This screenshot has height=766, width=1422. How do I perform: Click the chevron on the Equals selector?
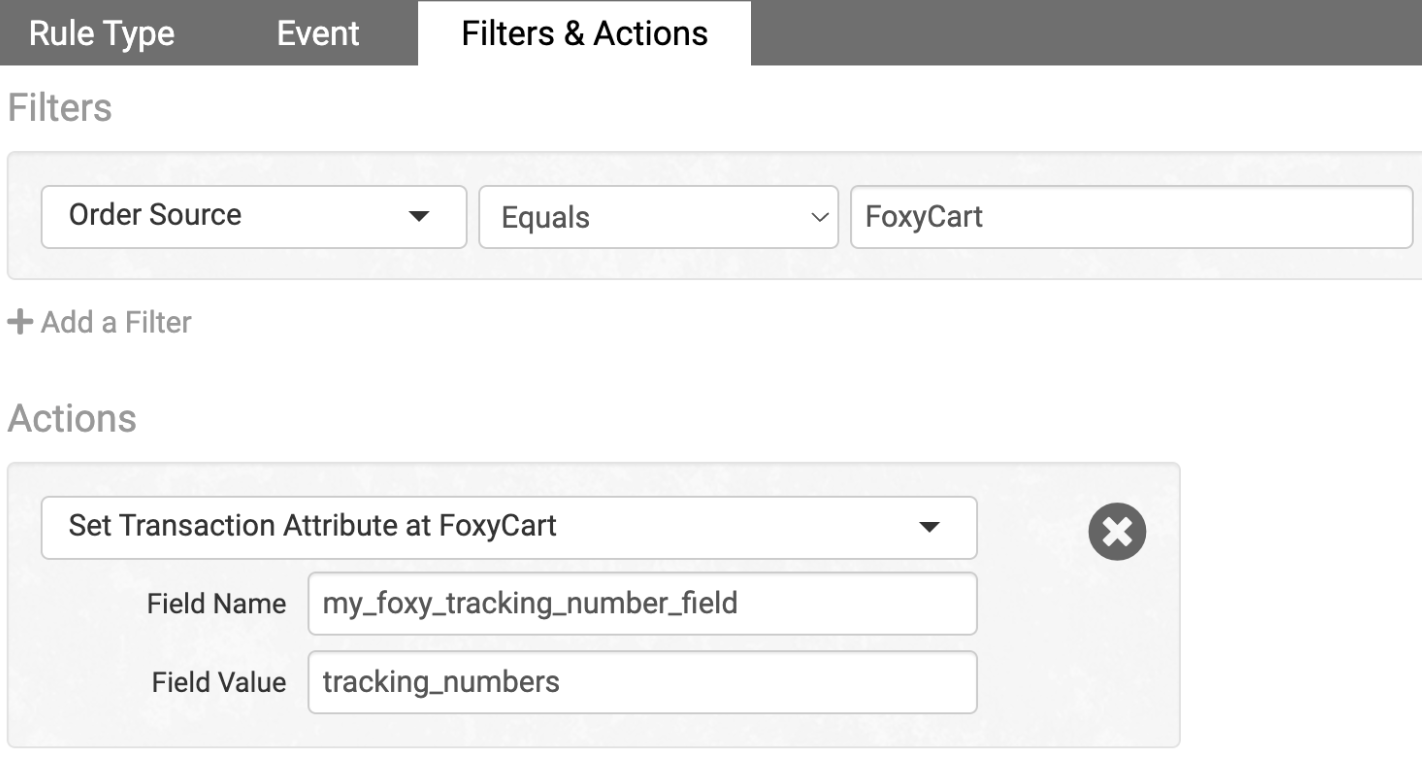(819, 217)
